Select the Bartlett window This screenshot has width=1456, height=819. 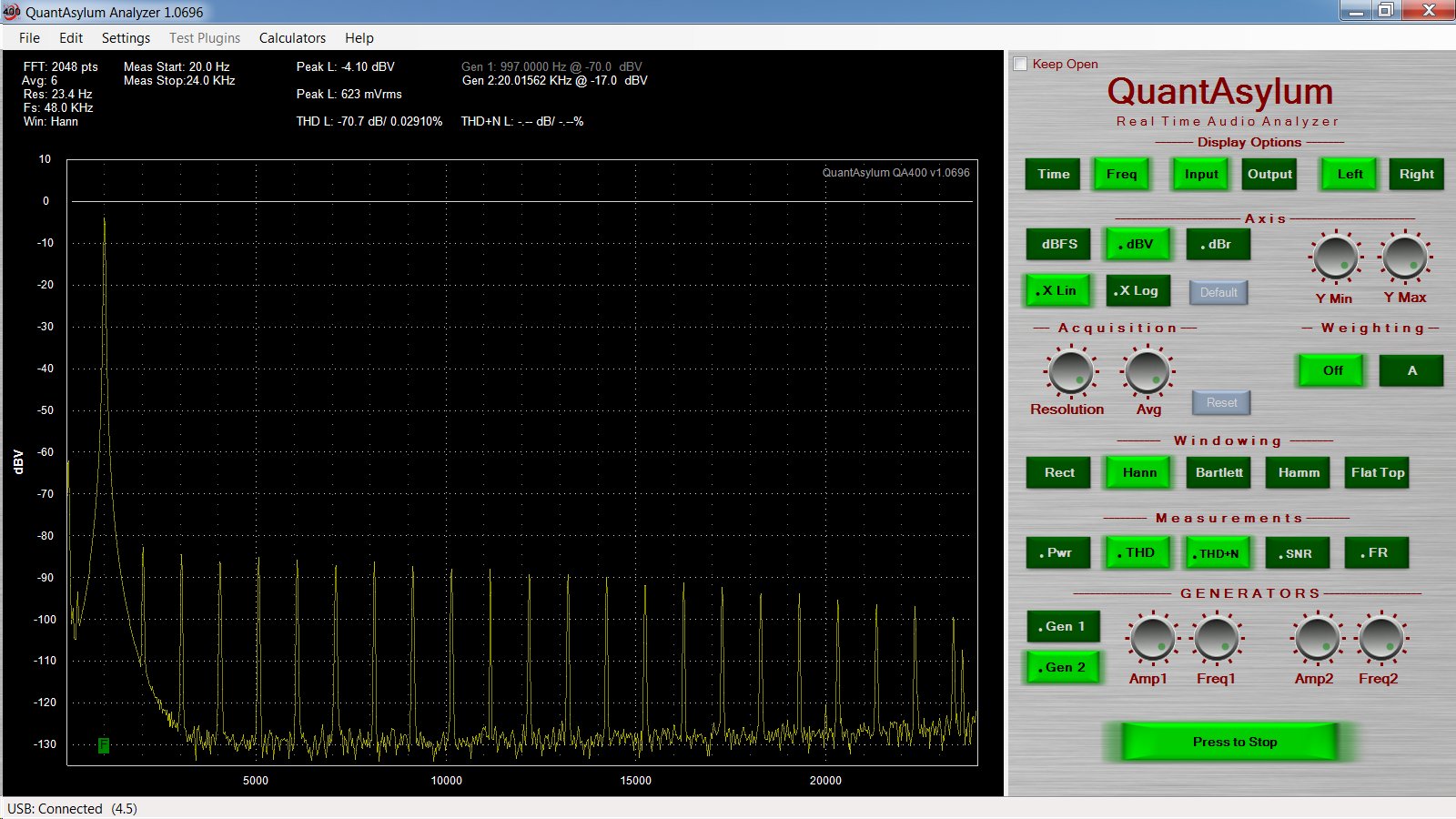tap(1218, 472)
